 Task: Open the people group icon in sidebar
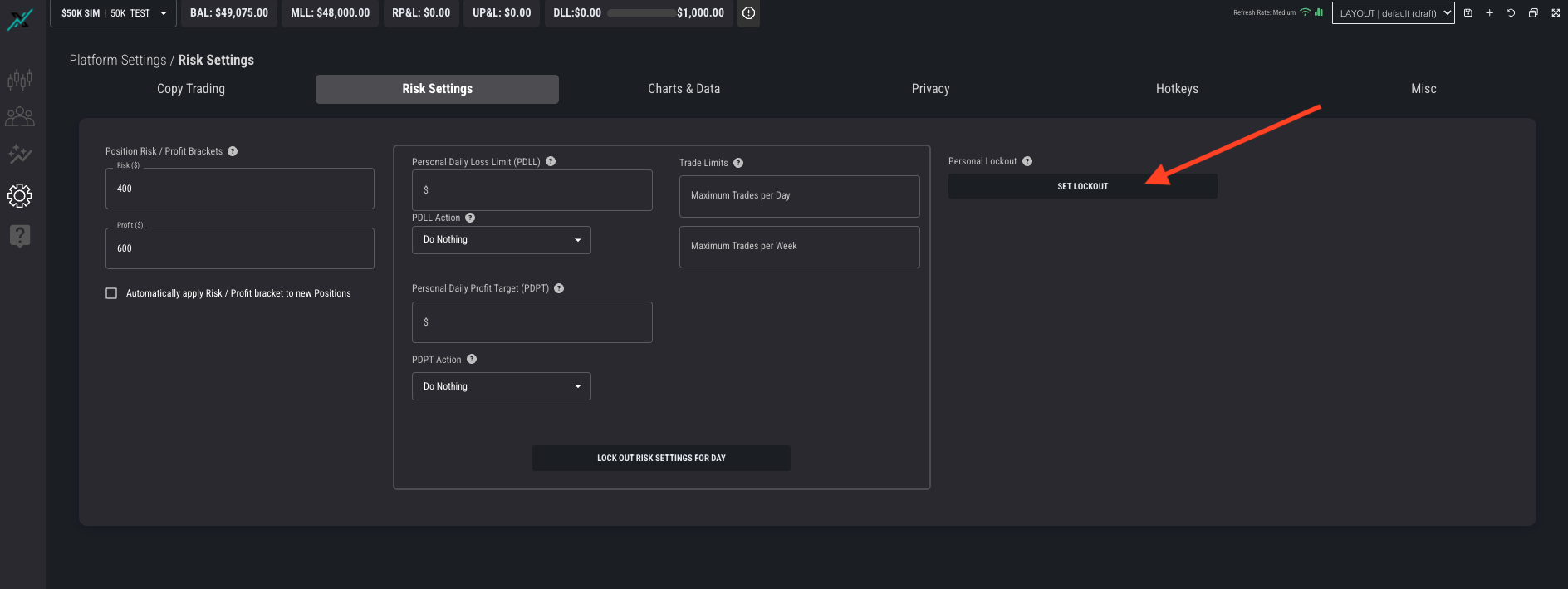coord(20,117)
